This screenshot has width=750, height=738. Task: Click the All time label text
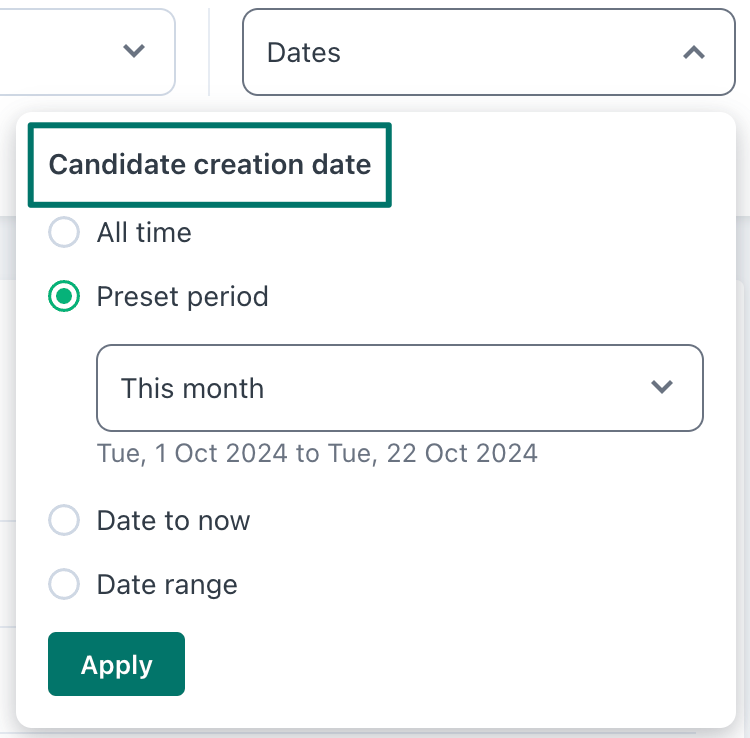pos(144,233)
